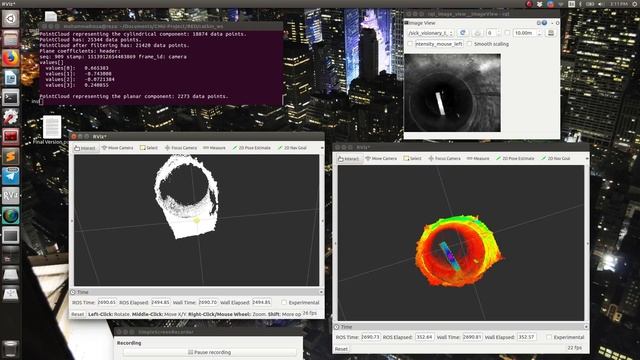Click ROS Time field in right RViz
This screenshot has width=640, height=360.
click(371, 337)
